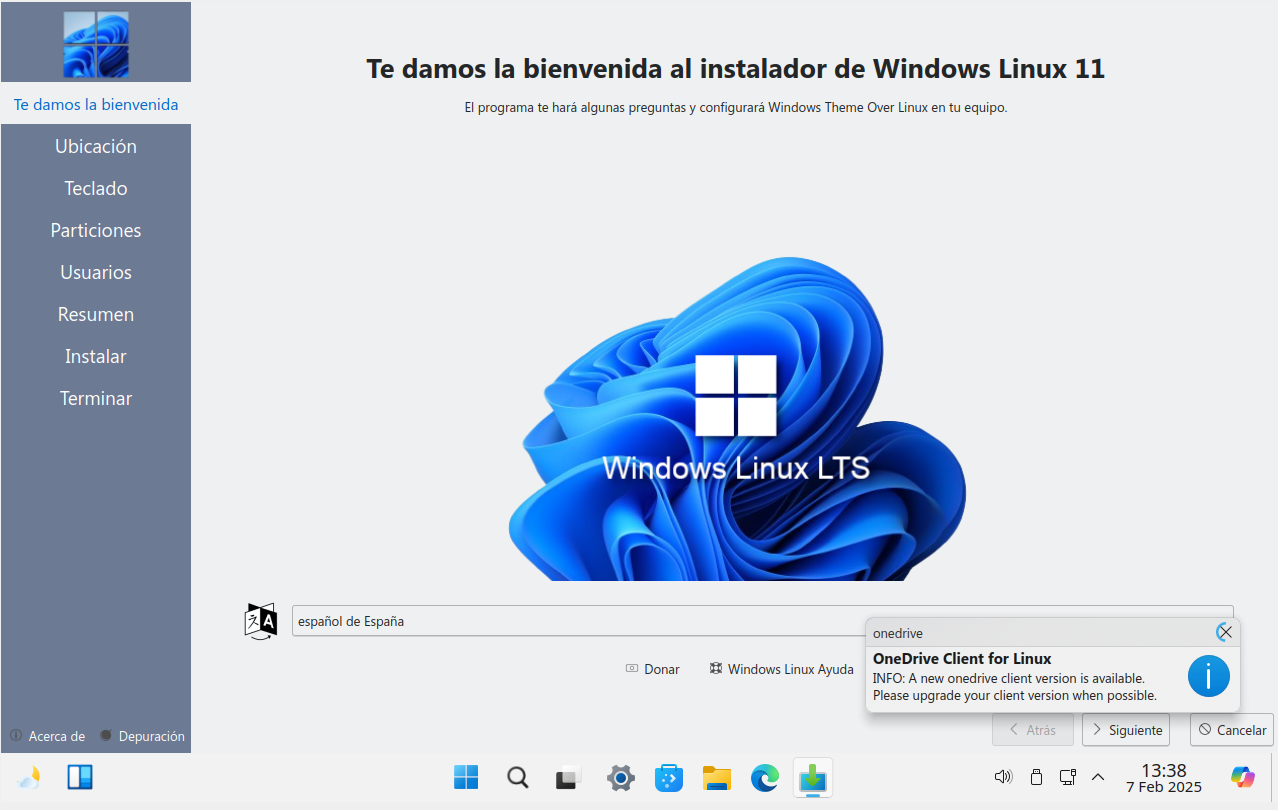Screen dimensions: 1278x810
Task: Open the software store app
Action: 668,777
